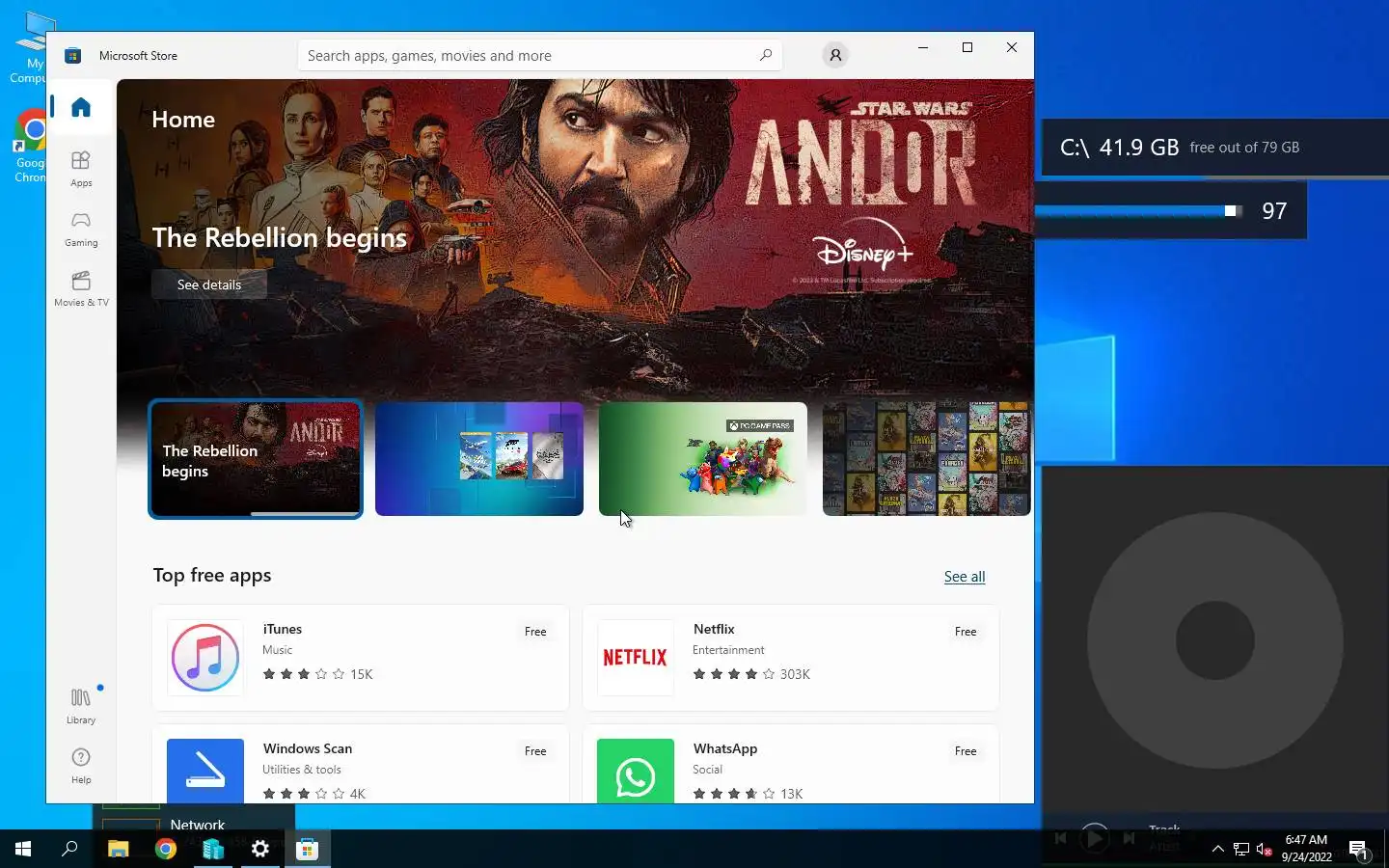Click the Free button for iTunes
Viewport: 1389px width, 868px height.
(x=535, y=632)
